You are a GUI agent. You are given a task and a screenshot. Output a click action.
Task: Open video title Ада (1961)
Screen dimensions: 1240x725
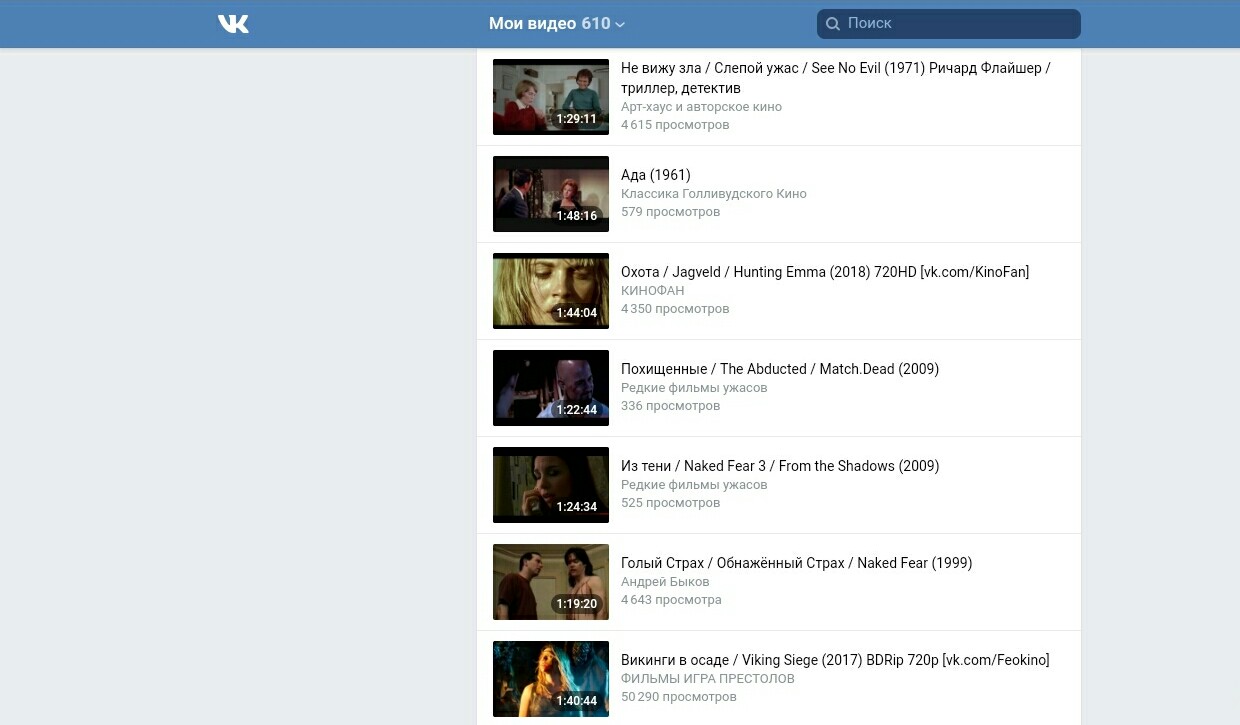pos(656,175)
